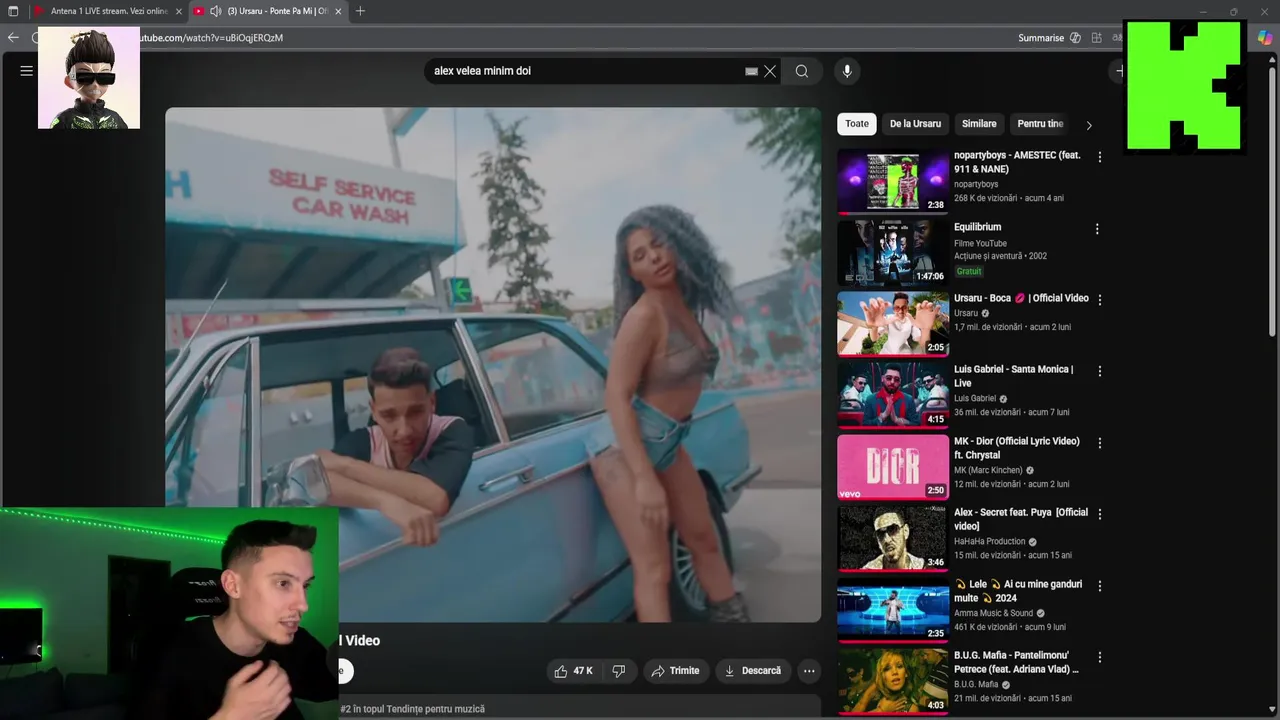Open the Copilot sidebar icon
Image resolution: width=1280 pixels, height=720 pixels.
click(1265, 37)
